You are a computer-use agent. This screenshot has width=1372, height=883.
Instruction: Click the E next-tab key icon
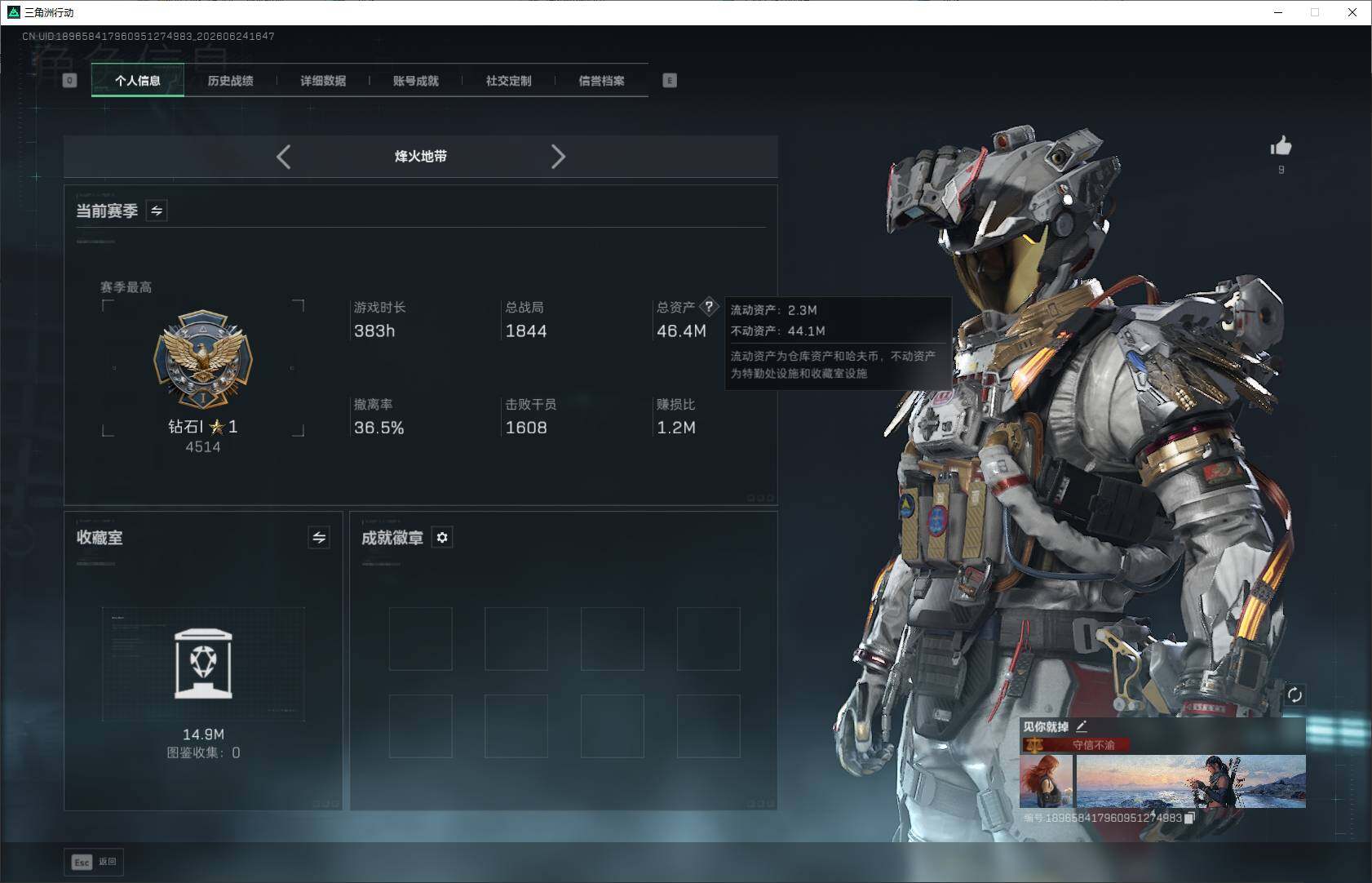(670, 80)
